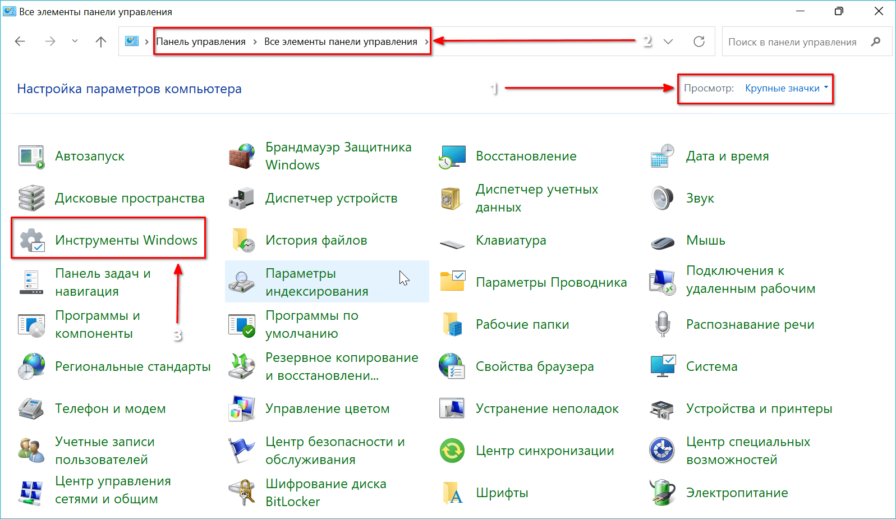The image size is (896, 519).
Task: Click the Back navigation arrow
Action: [x=21, y=42]
